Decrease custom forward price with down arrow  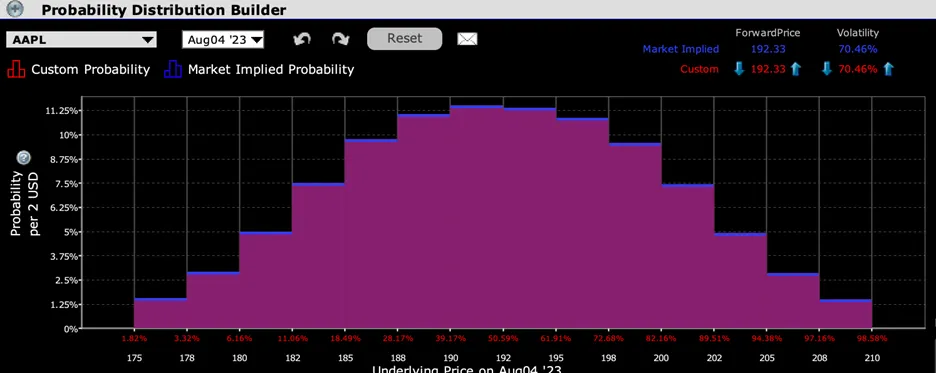click(x=739, y=69)
